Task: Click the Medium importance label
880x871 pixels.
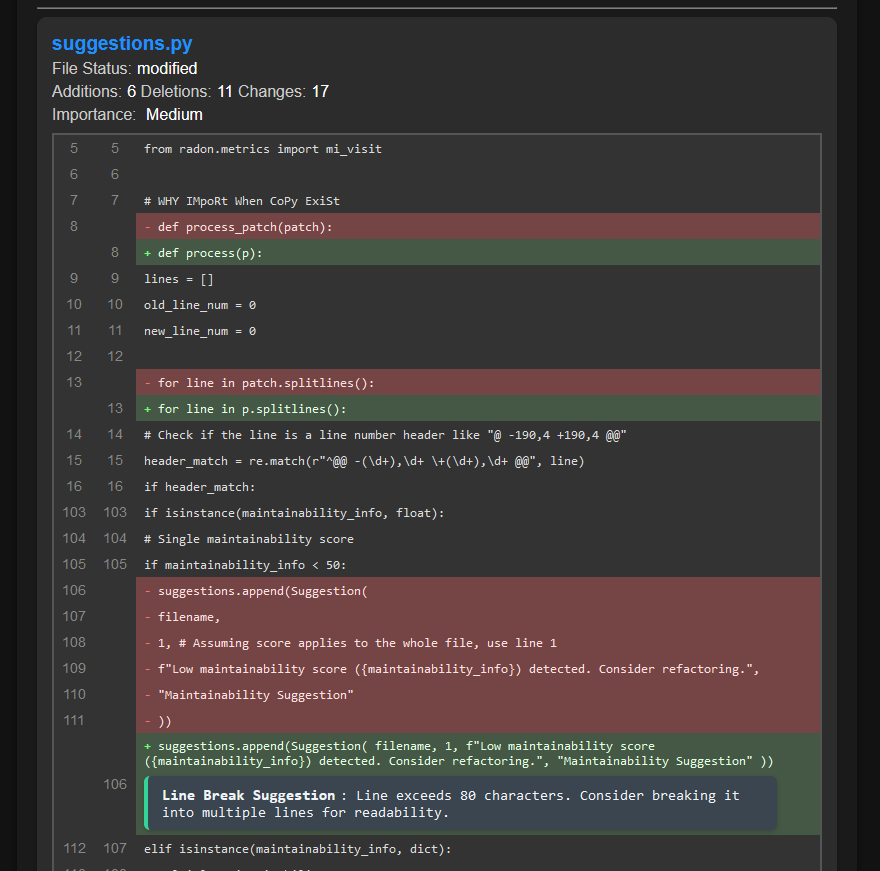Action: 174,115
